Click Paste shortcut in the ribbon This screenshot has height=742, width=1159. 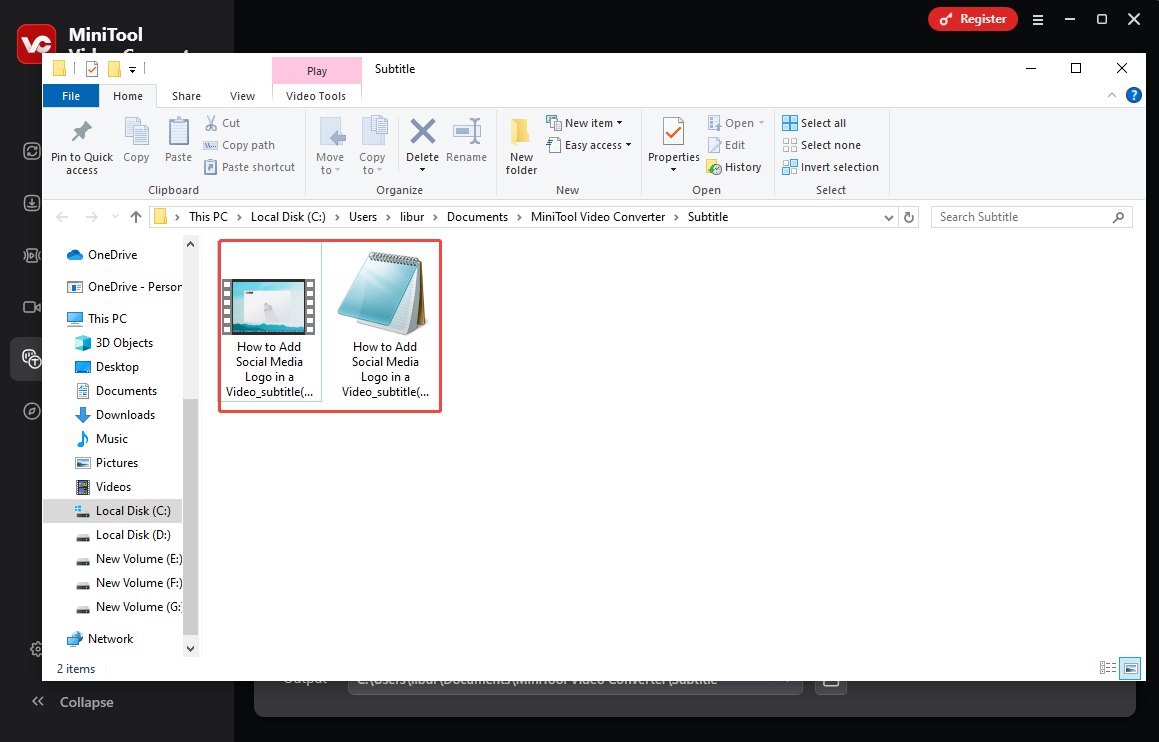click(249, 167)
